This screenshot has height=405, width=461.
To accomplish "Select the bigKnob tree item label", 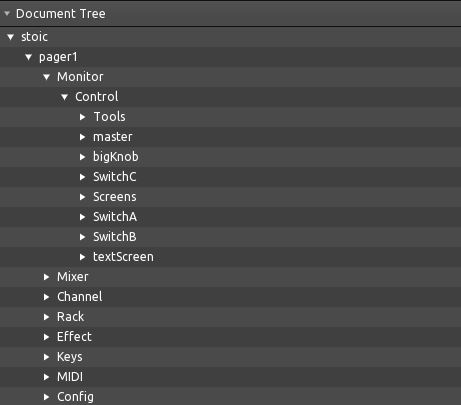I will coord(116,157).
